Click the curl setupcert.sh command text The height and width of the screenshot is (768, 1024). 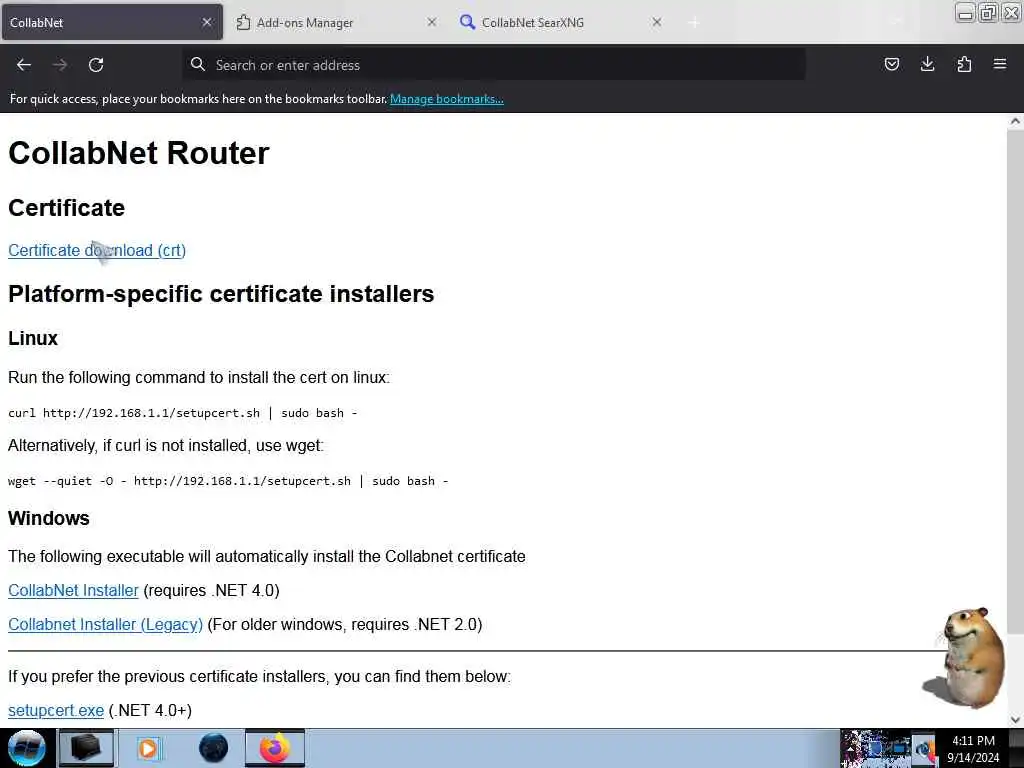182,413
